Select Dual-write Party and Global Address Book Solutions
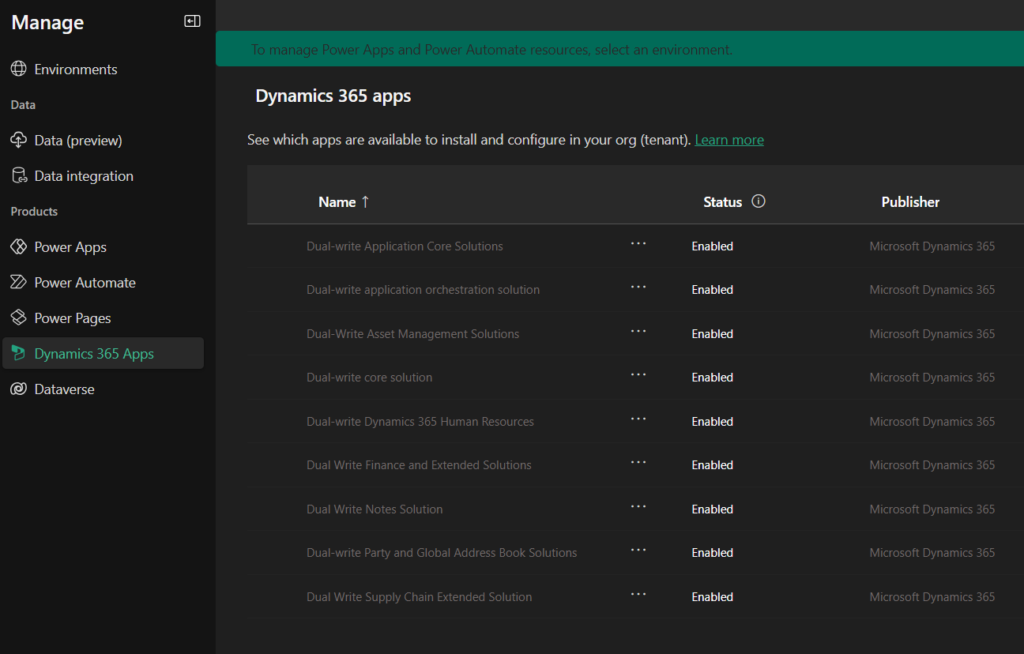This screenshot has width=1024, height=654. (x=442, y=553)
